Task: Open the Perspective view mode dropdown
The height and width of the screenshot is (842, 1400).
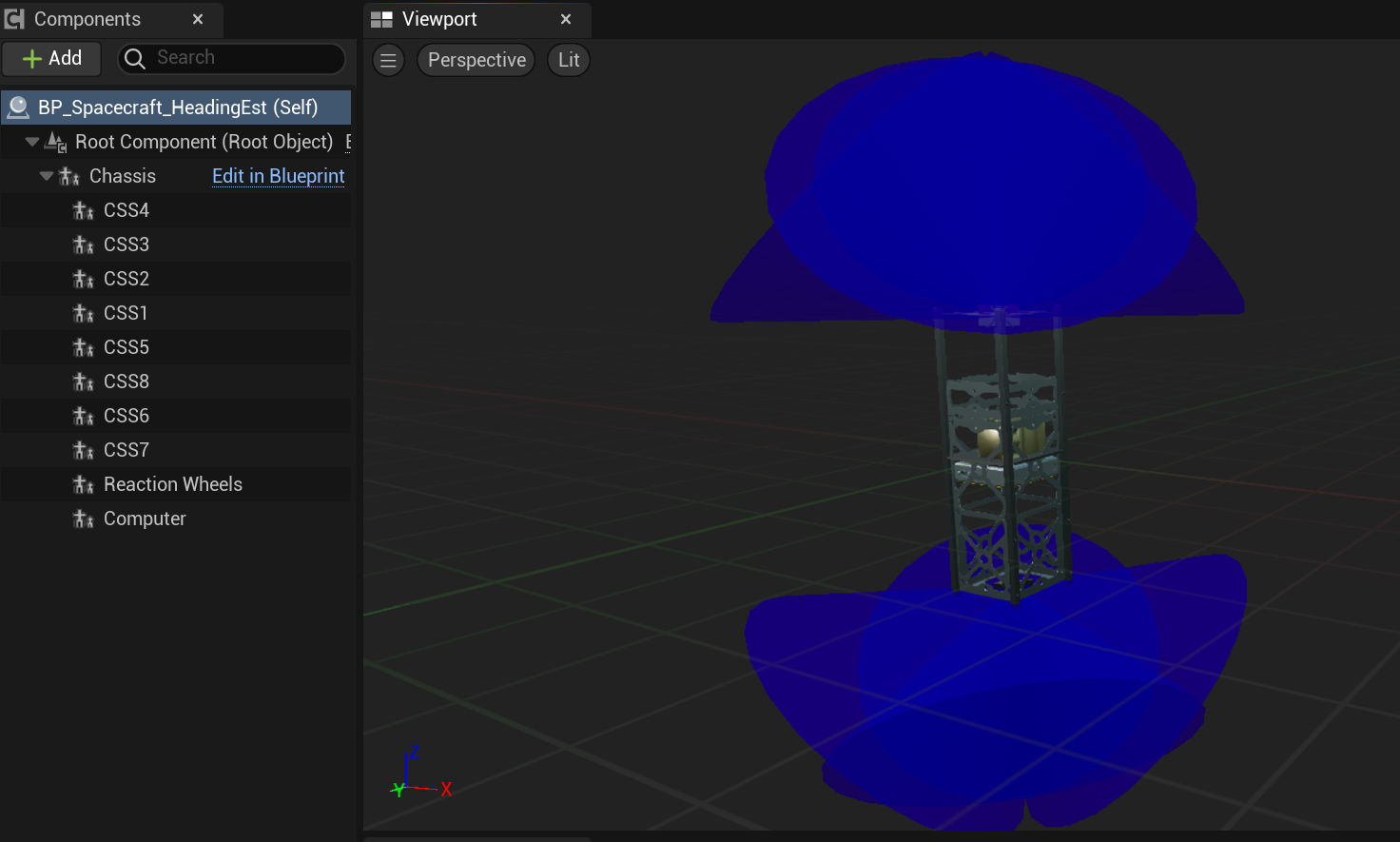Action: pyautogui.click(x=476, y=60)
